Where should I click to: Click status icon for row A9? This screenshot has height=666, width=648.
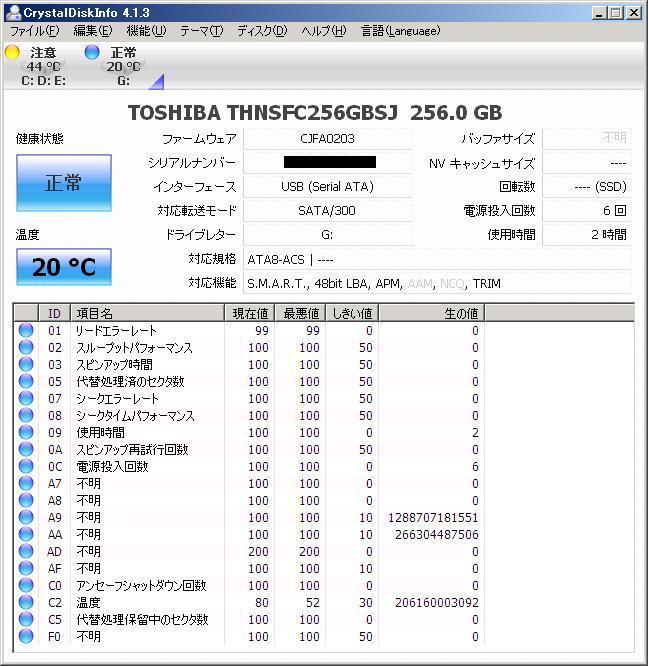tap(26, 517)
